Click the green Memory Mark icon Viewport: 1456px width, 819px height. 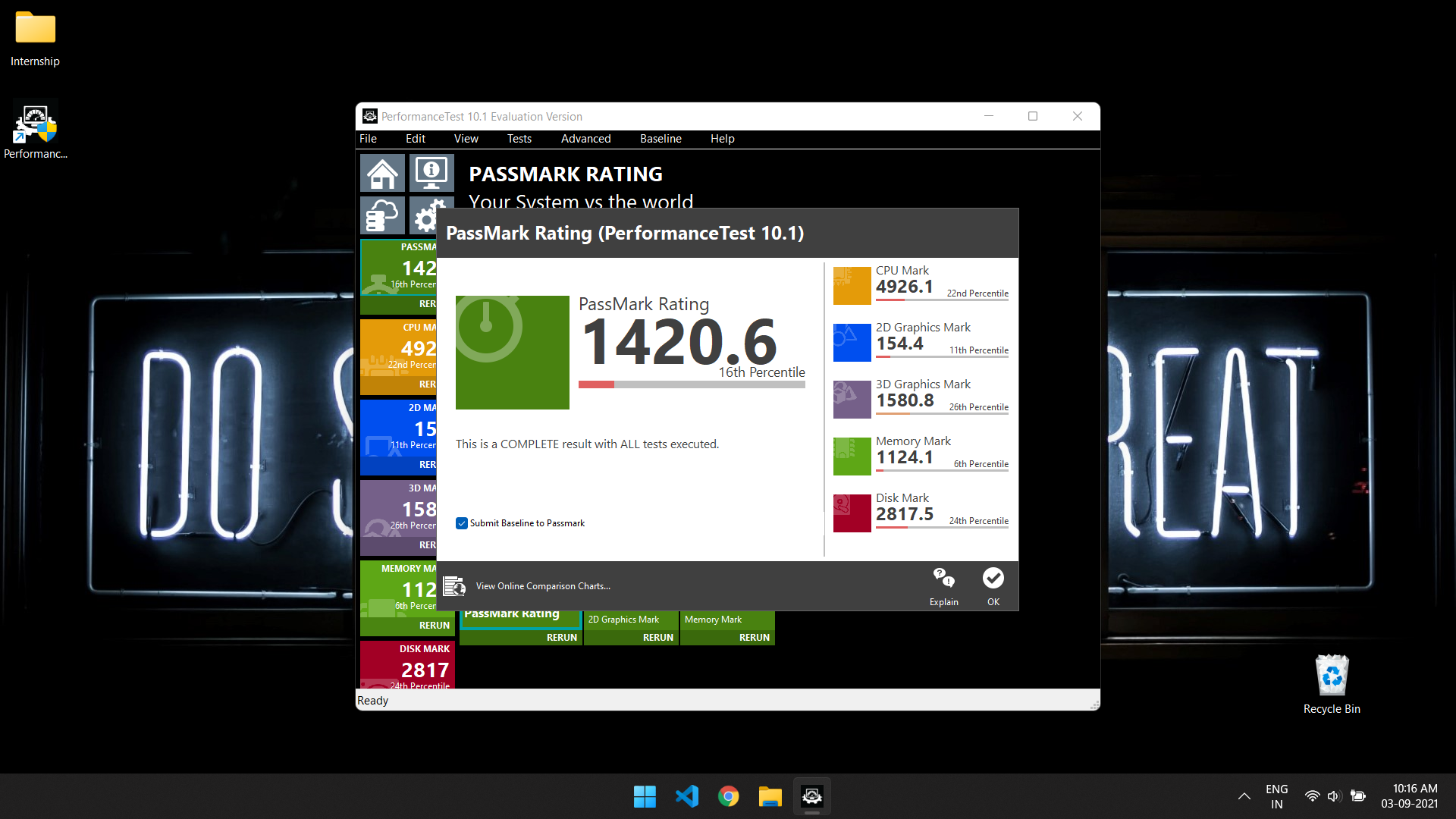point(852,457)
